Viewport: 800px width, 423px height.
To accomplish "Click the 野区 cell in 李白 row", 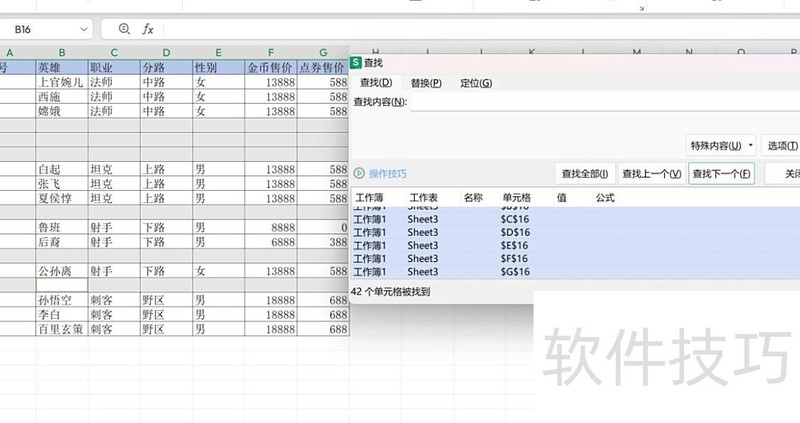I will 166,315.
